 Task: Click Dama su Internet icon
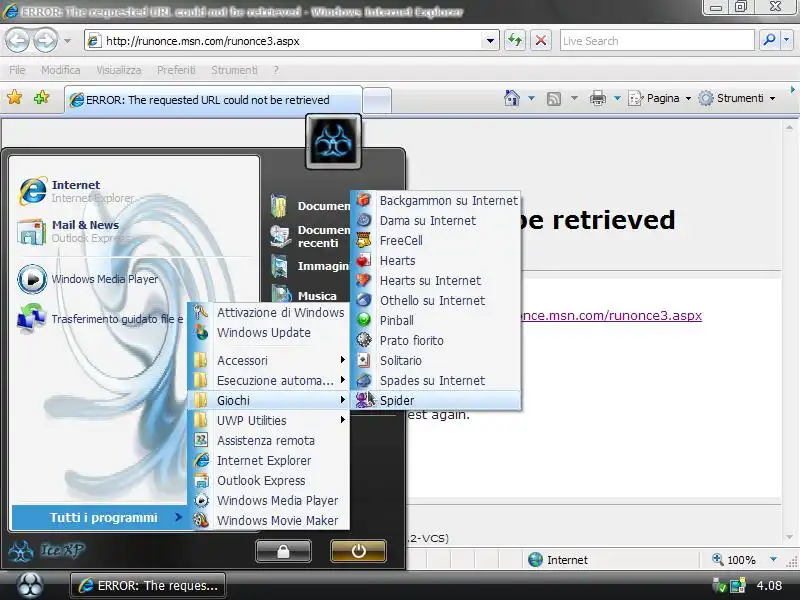pos(363,220)
